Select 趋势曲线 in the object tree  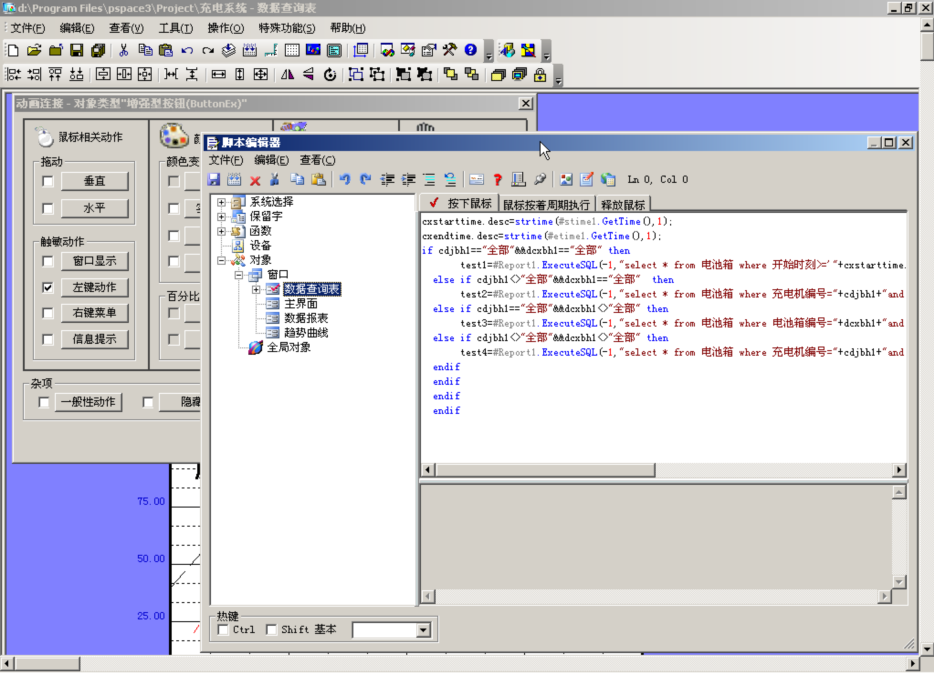306,333
